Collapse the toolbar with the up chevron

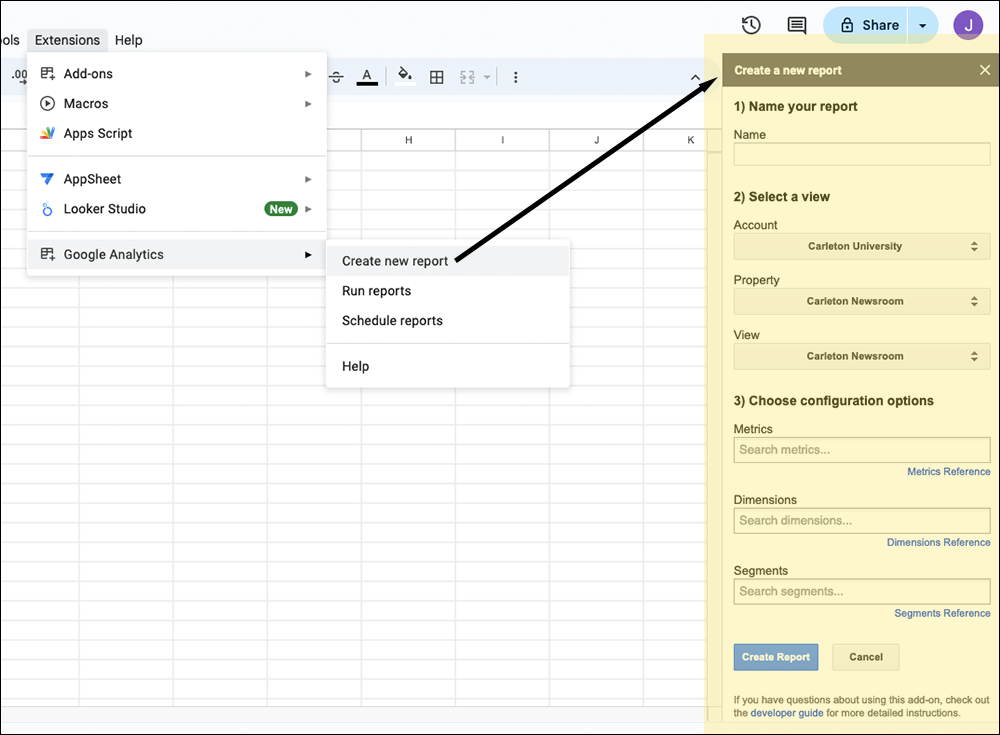(x=696, y=77)
